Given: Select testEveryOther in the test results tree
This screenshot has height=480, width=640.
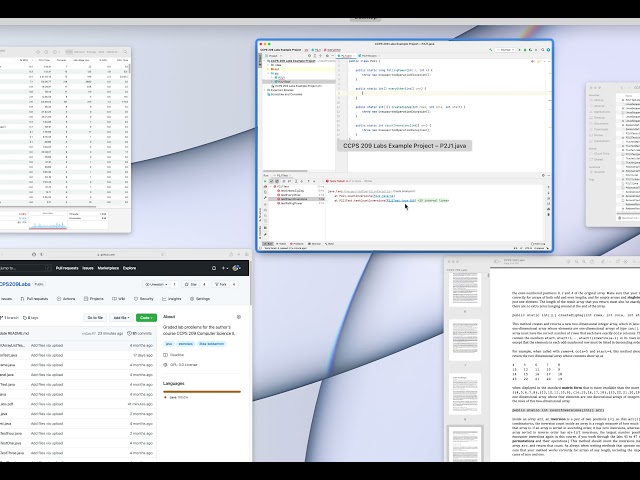Looking at the screenshot, I should coord(290,195).
